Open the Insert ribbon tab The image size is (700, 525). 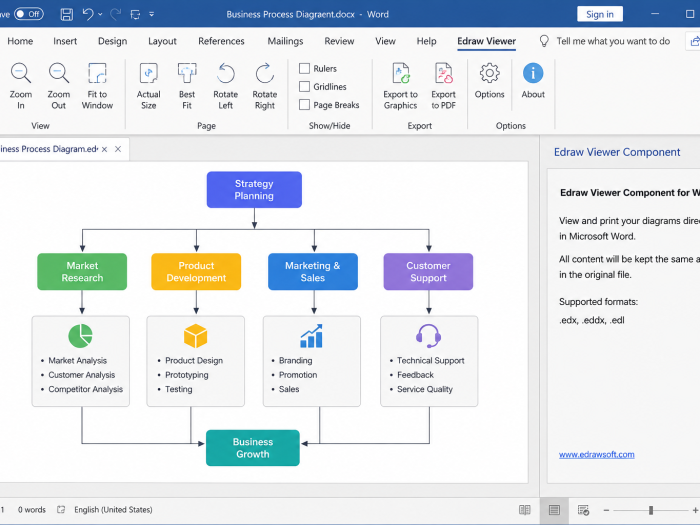(x=65, y=41)
